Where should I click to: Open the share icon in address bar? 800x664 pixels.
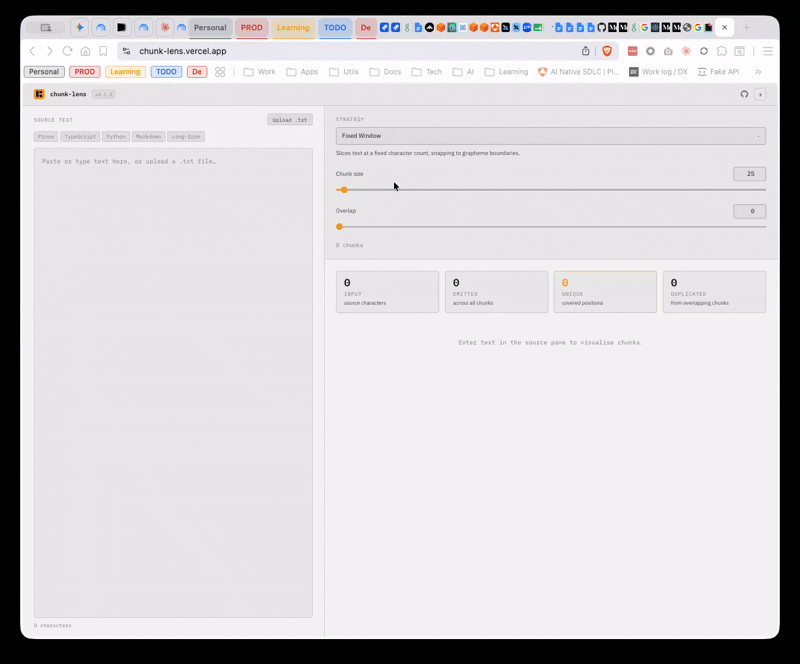click(586, 51)
